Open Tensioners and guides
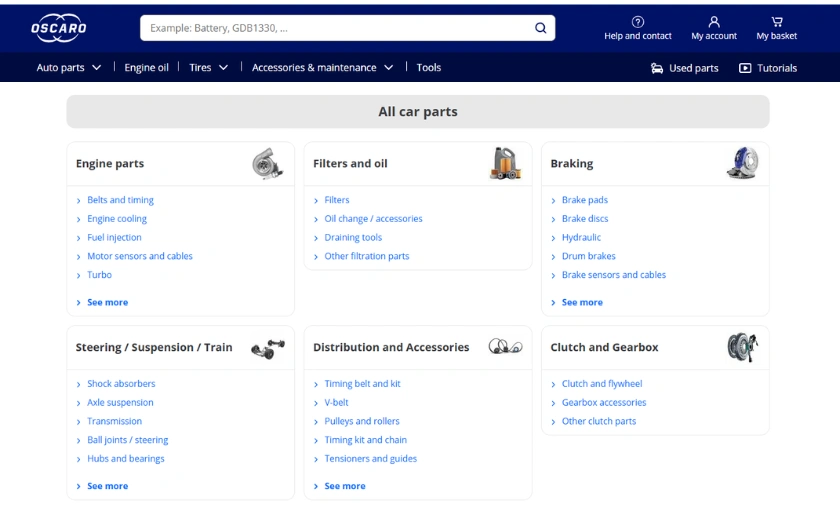 click(370, 459)
